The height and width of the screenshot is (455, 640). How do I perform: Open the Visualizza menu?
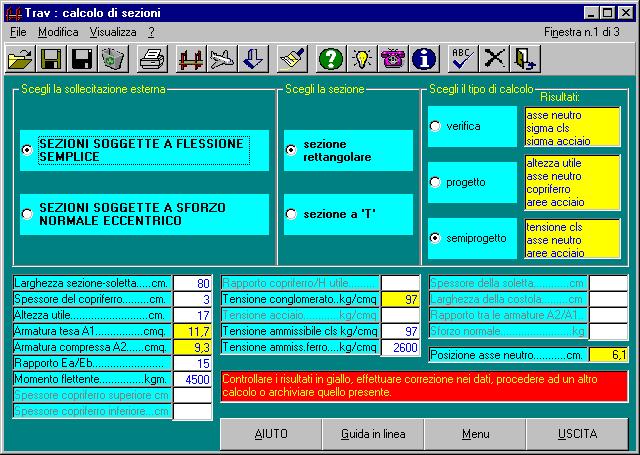tap(112, 32)
